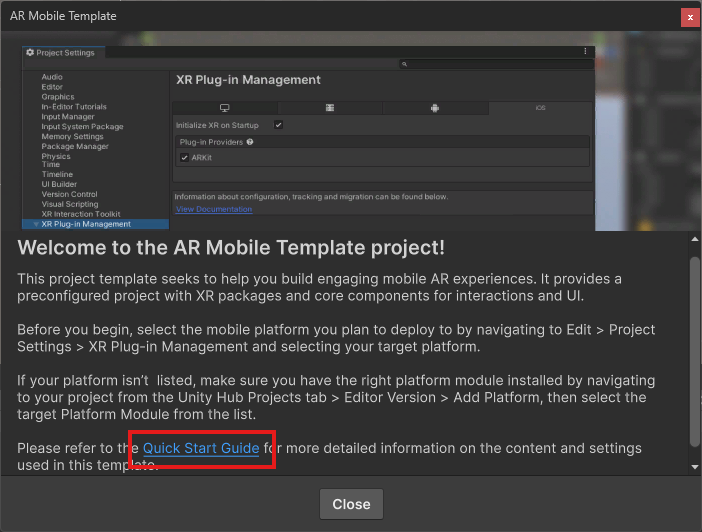Select the Android platform tab icon
Image resolution: width=702 pixels, height=532 pixels.
(x=435, y=108)
